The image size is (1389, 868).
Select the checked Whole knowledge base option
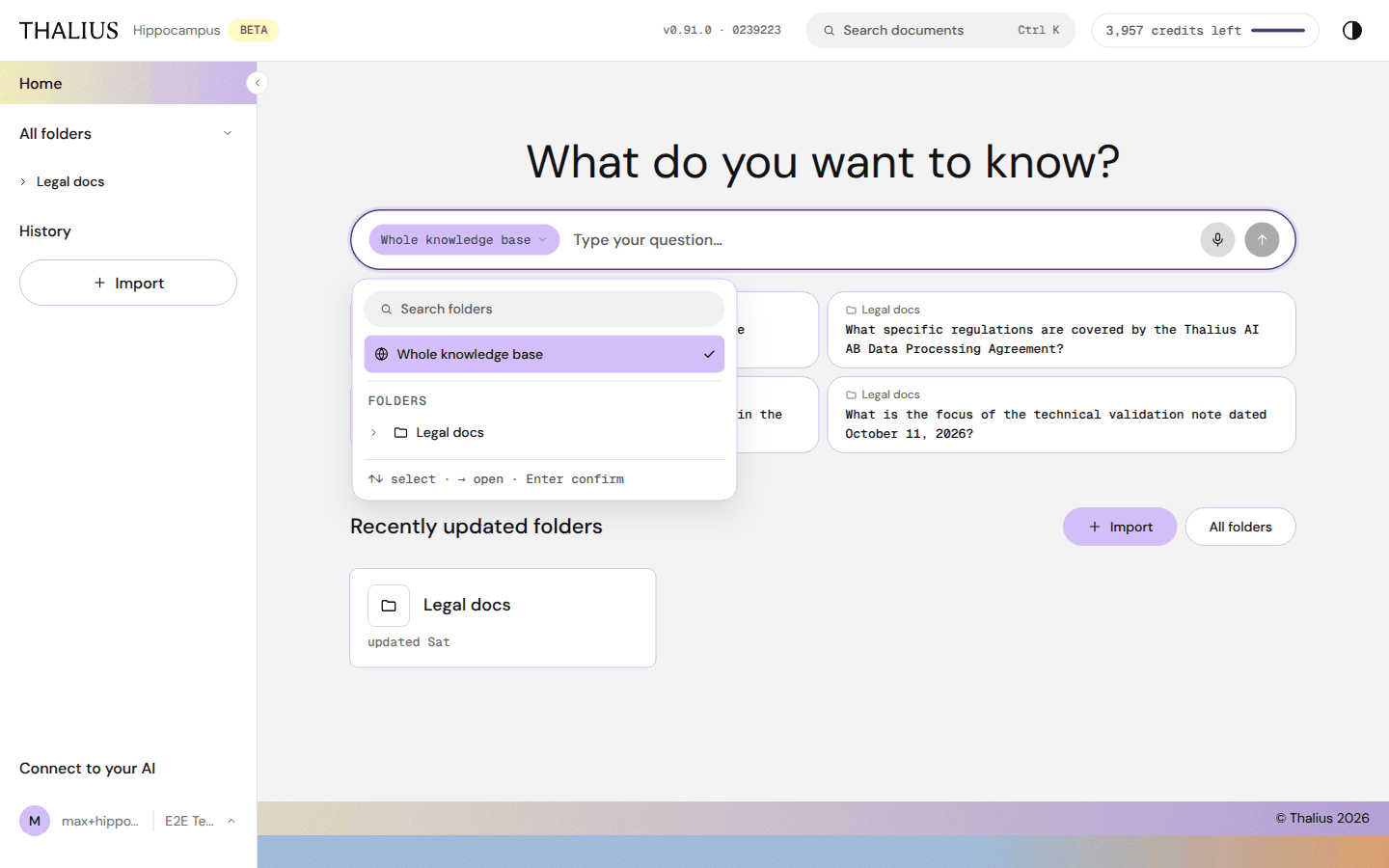tap(544, 354)
